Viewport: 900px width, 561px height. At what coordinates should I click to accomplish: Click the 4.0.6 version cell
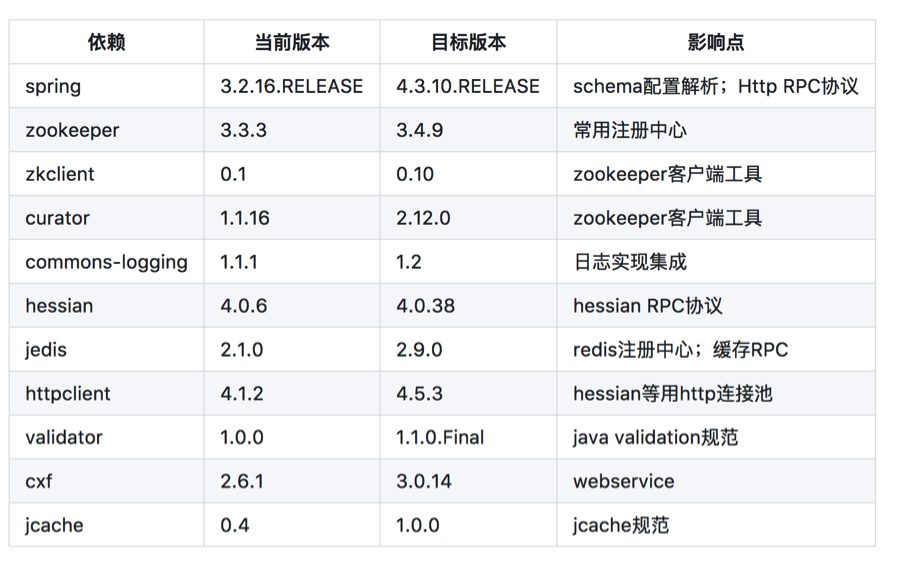pyautogui.click(x=292, y=305)
